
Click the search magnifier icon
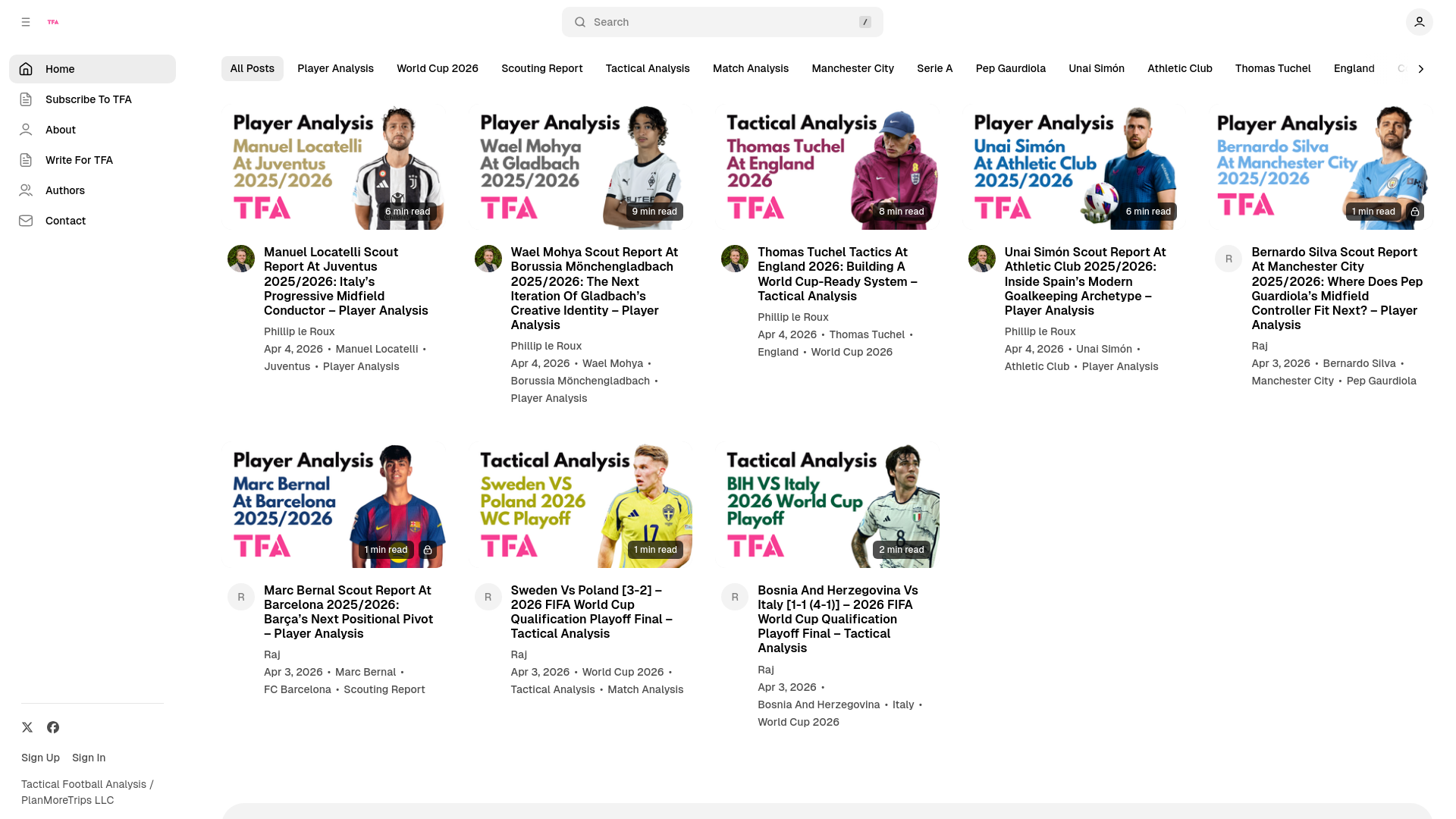pyautogui.click(x=580, y=22)
